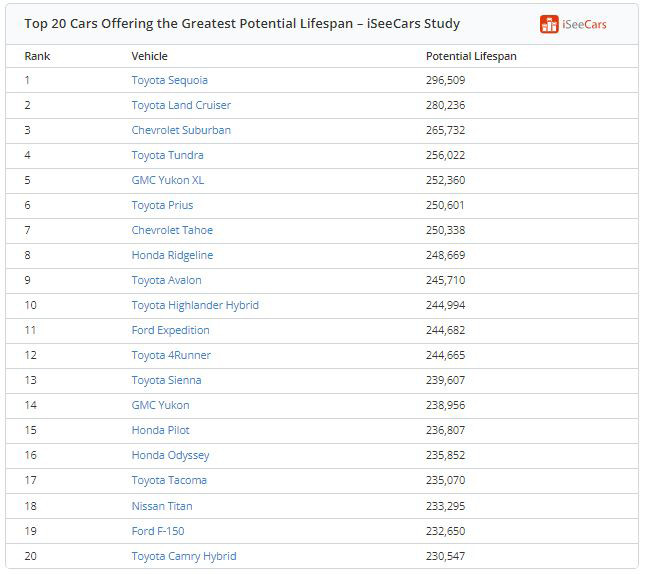Open the Toyota Land Cruiser link
645x574 pixels.
tap(181, 105)
